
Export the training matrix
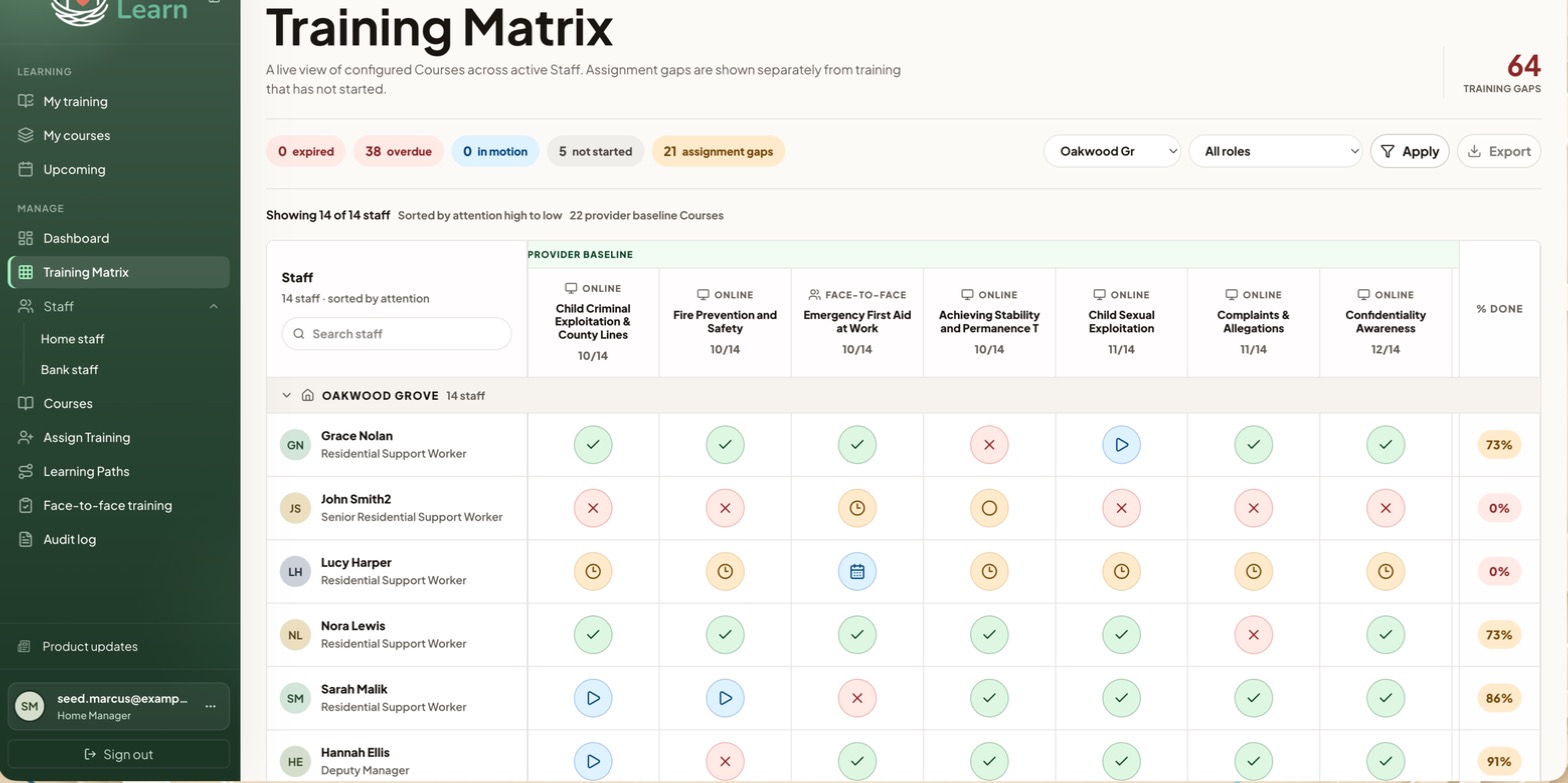(1498, 151)
